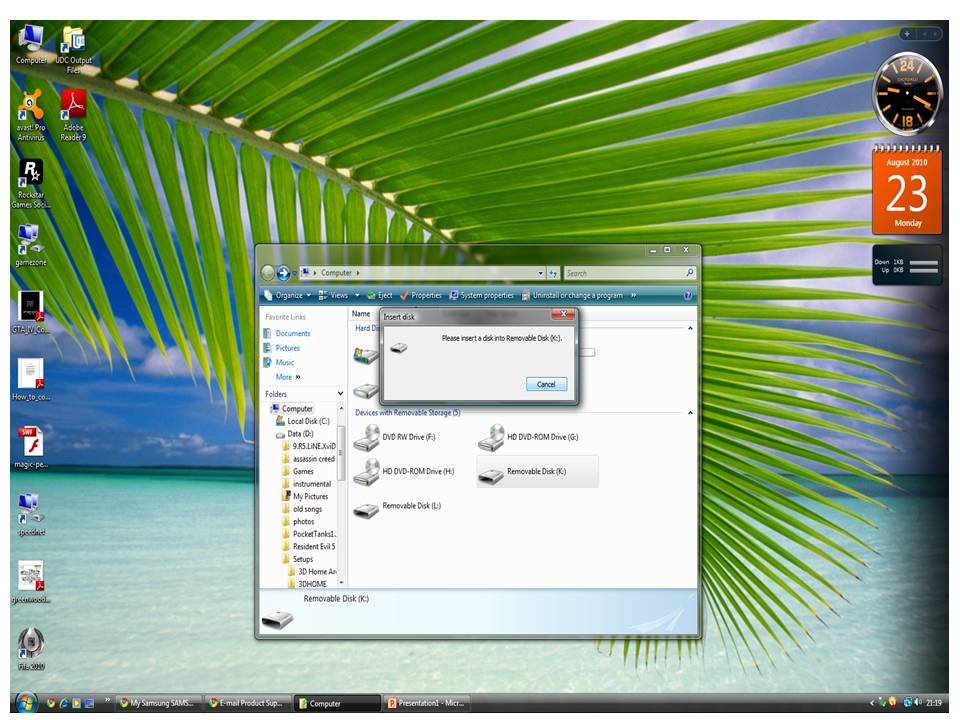Switch to Presentation1 taskbar button
Screen dimensions: 960x720
[427, 703]
